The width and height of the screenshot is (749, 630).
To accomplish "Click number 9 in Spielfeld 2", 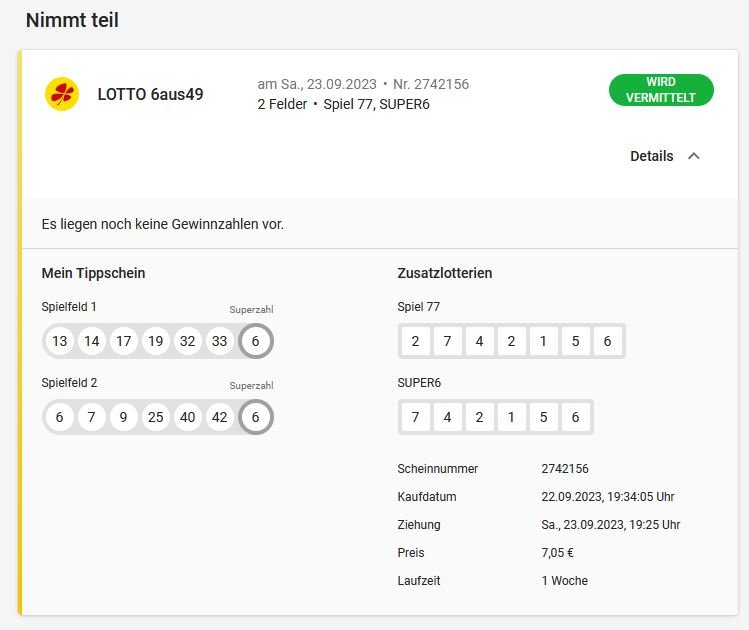I will [124, 417].
